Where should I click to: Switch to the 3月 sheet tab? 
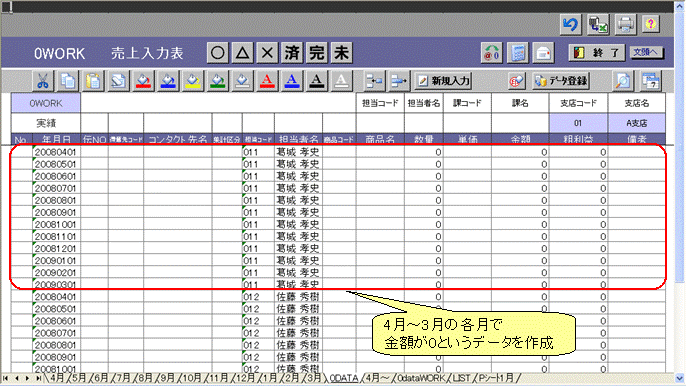click(x=313, y=378)
